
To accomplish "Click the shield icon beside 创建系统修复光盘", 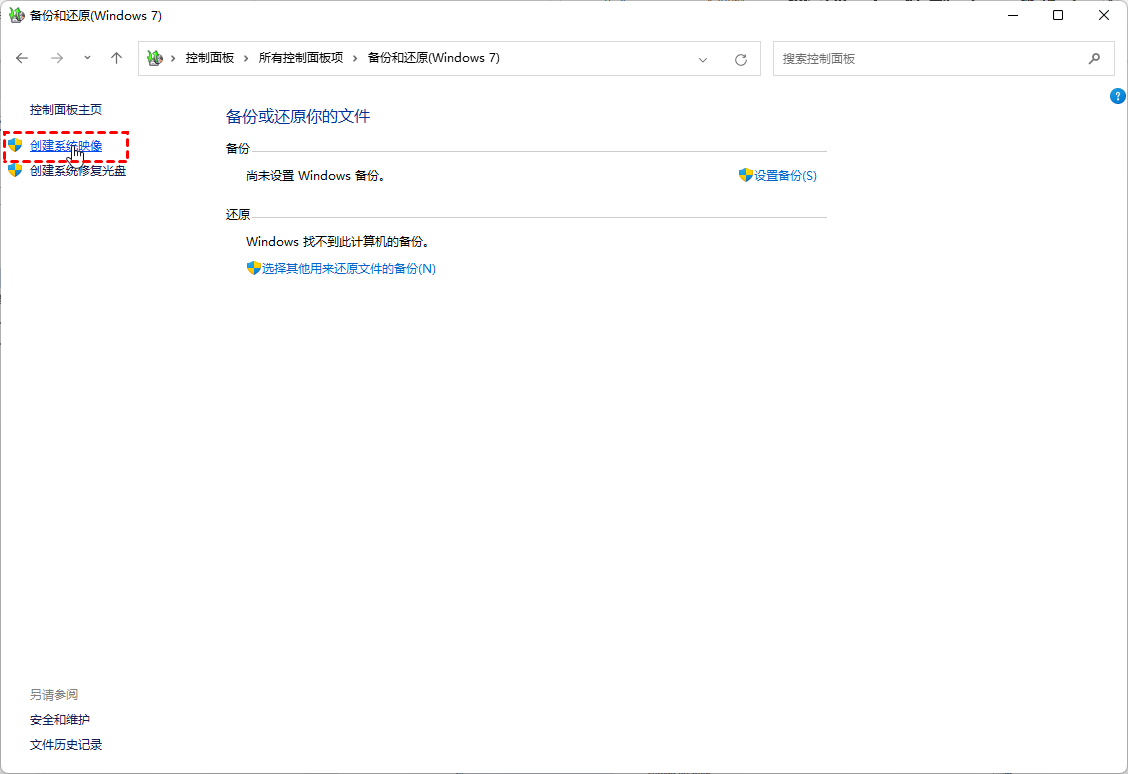I will coord(14,170).
